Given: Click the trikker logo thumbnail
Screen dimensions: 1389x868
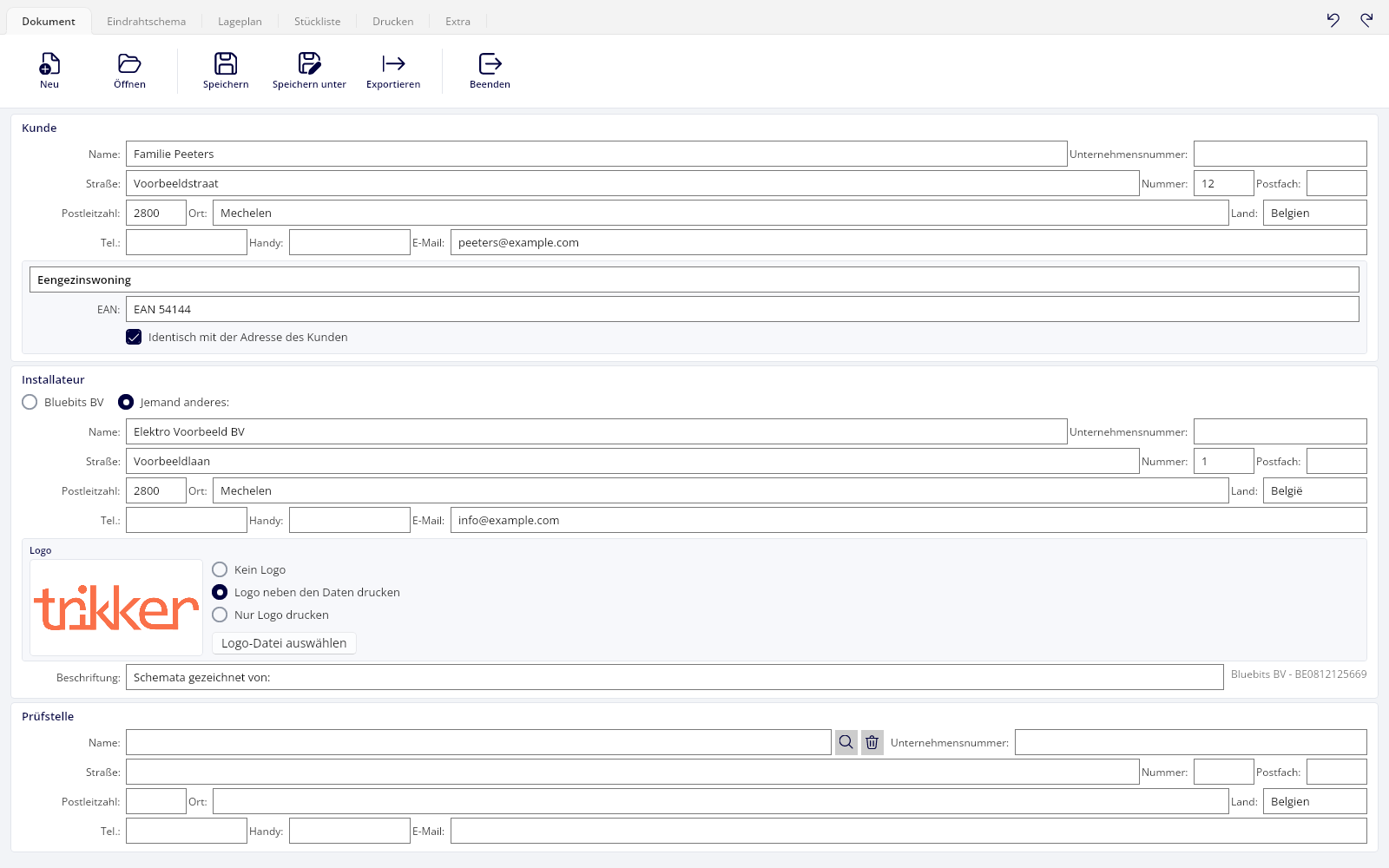Looking at the screenshot, I should tap(116, 608).
